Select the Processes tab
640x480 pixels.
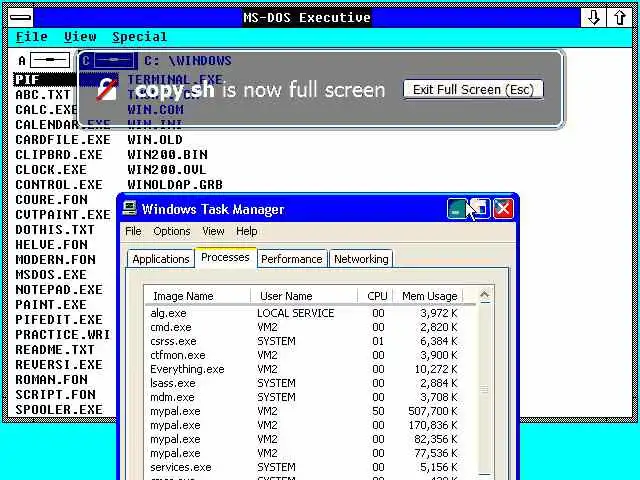[225, 258]
